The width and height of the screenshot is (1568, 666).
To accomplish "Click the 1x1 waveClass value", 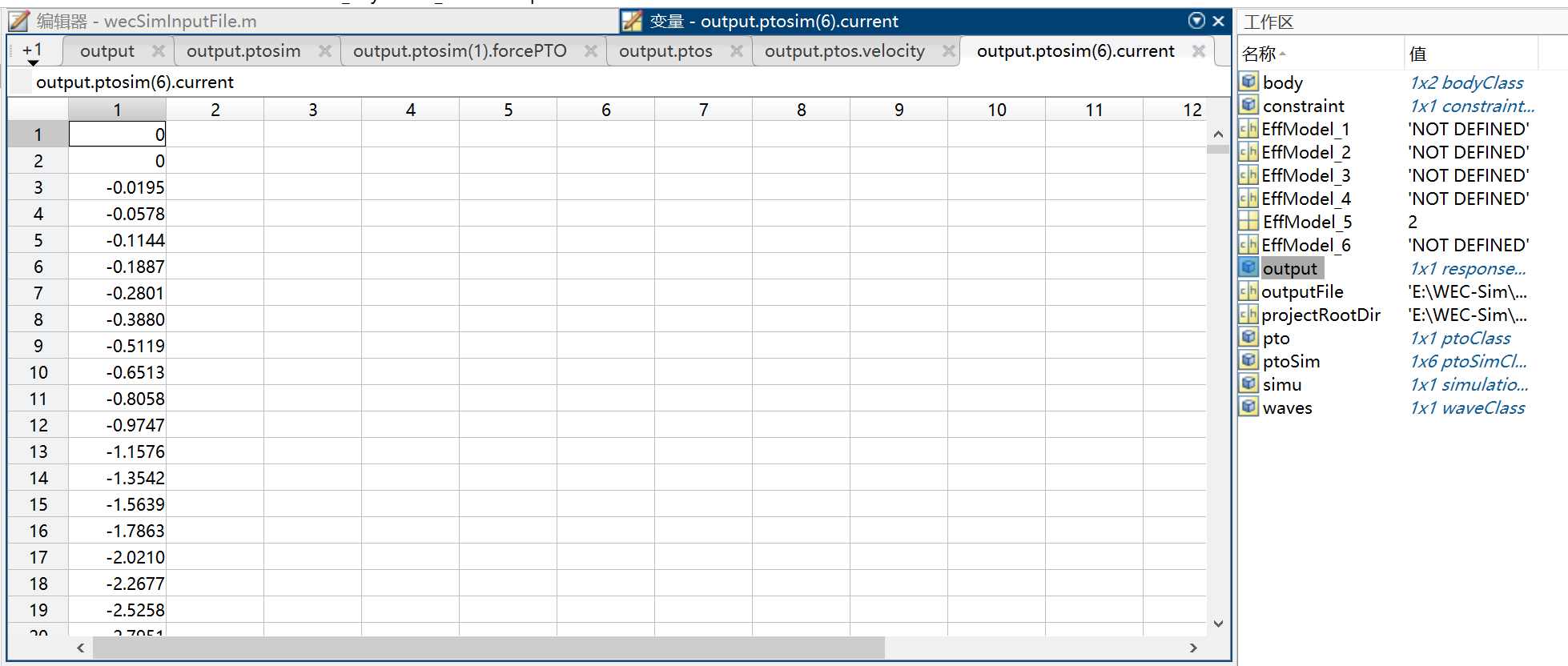I will 1467,407.
